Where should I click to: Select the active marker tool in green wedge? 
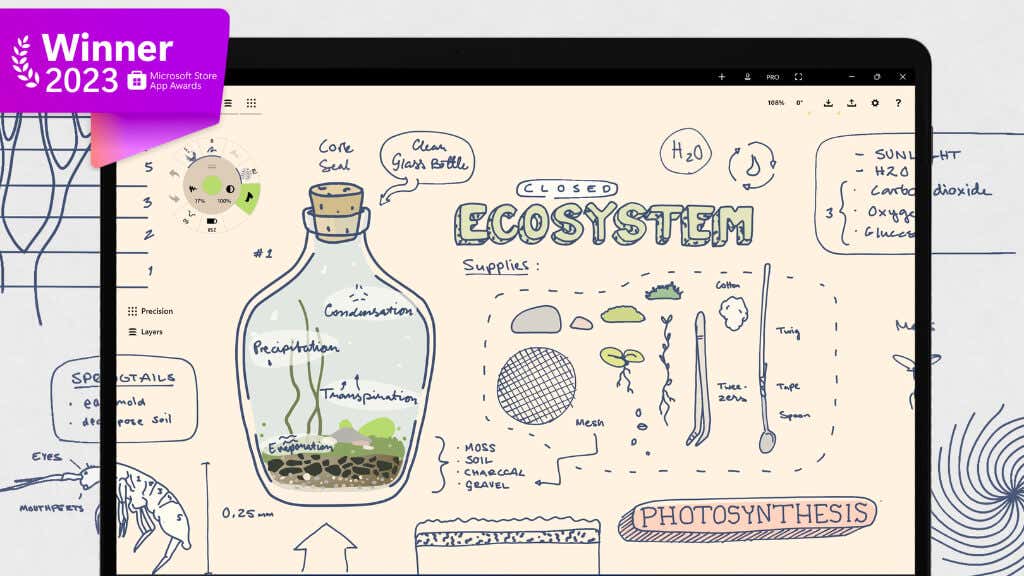click(x=249, y=197)
